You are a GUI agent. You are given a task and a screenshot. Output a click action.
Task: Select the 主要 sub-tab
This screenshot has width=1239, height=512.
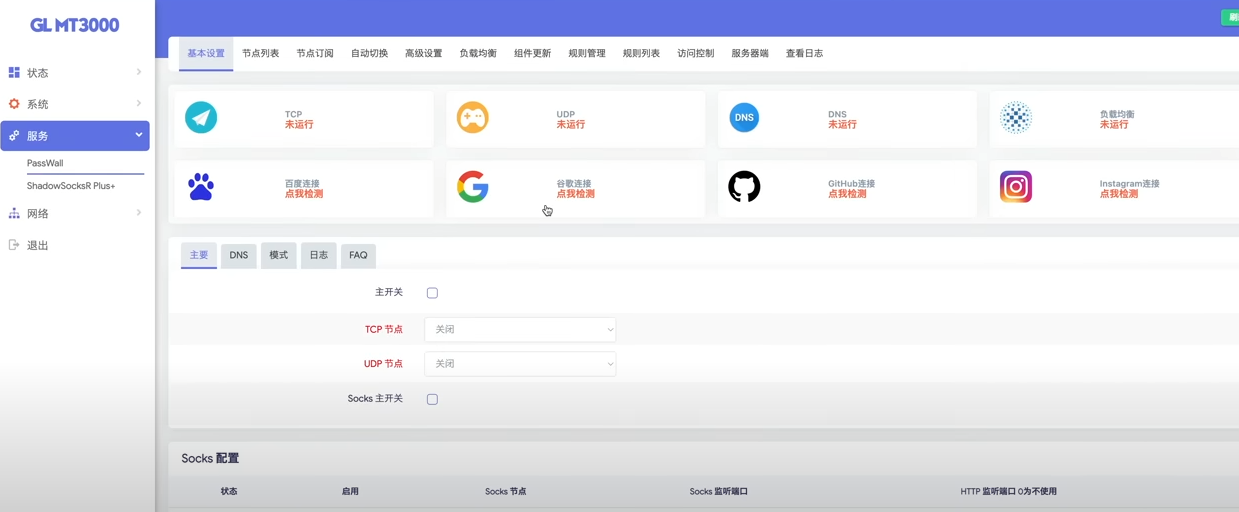click(x=199, y=255)
